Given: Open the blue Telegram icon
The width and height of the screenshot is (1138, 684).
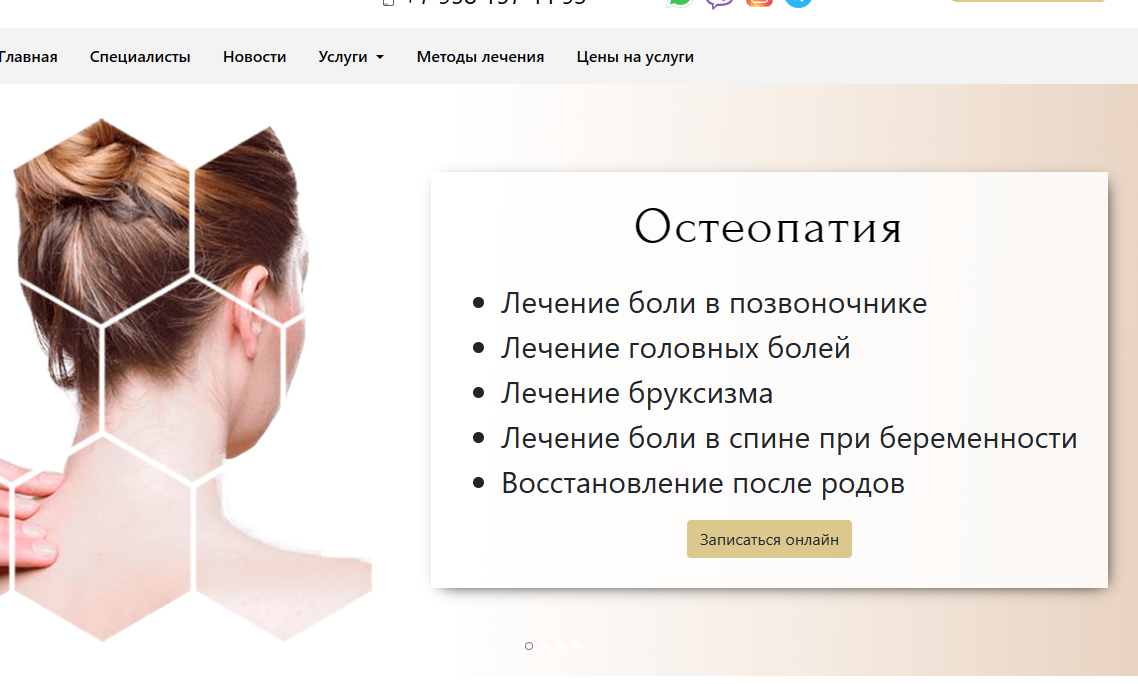Looking at the screenshot, I should [x=798, y=3].
